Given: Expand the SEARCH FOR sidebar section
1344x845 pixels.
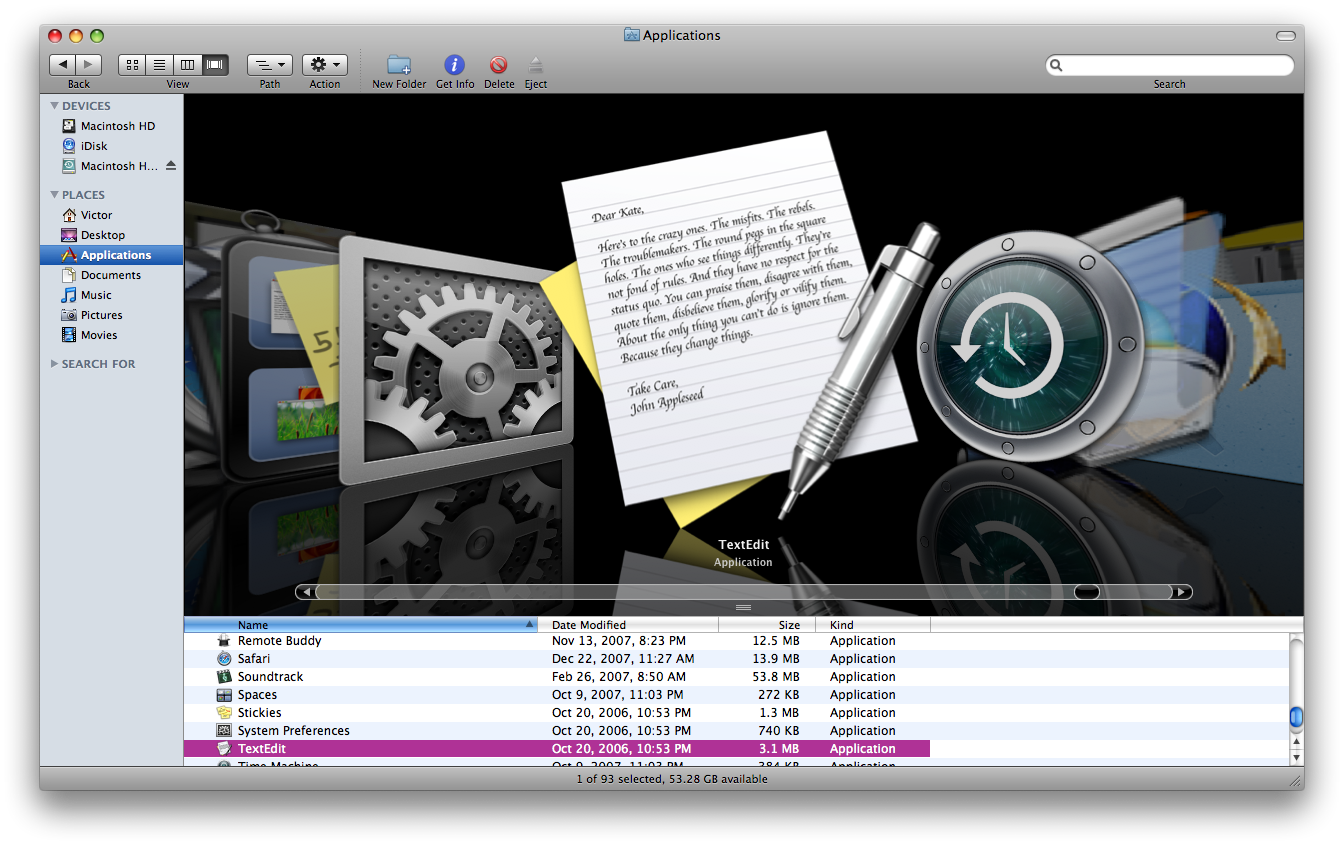Looking at the screenshot, I should (54, 364).
